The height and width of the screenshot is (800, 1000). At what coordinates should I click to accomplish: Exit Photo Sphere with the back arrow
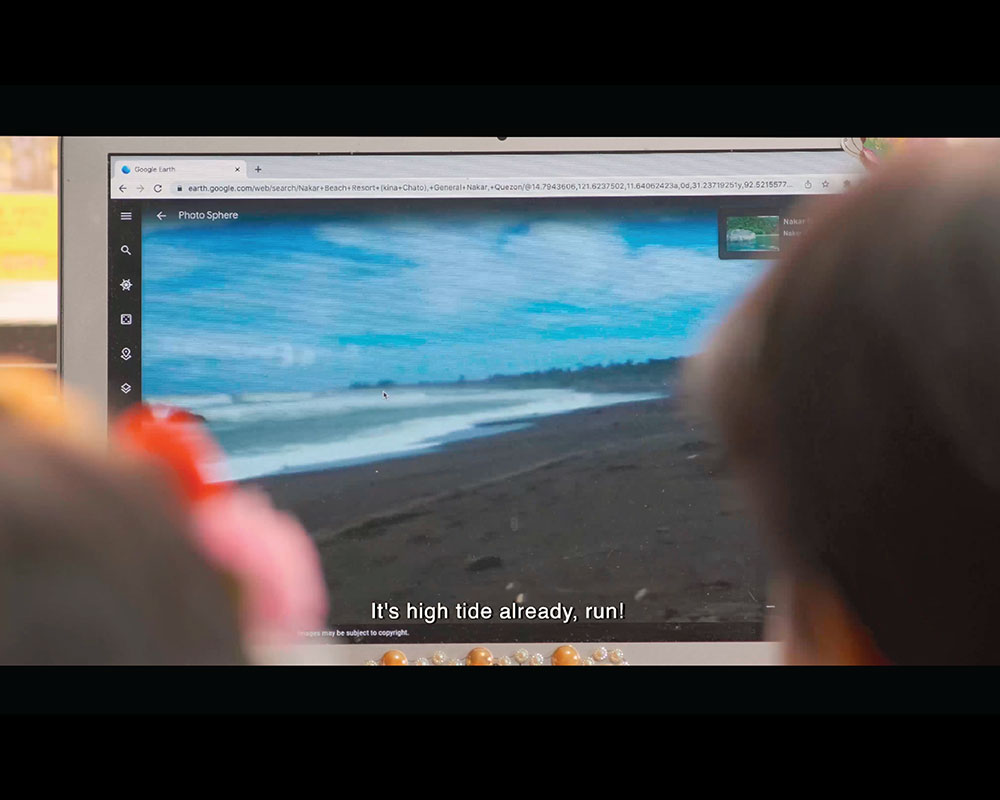pos(161,216)
